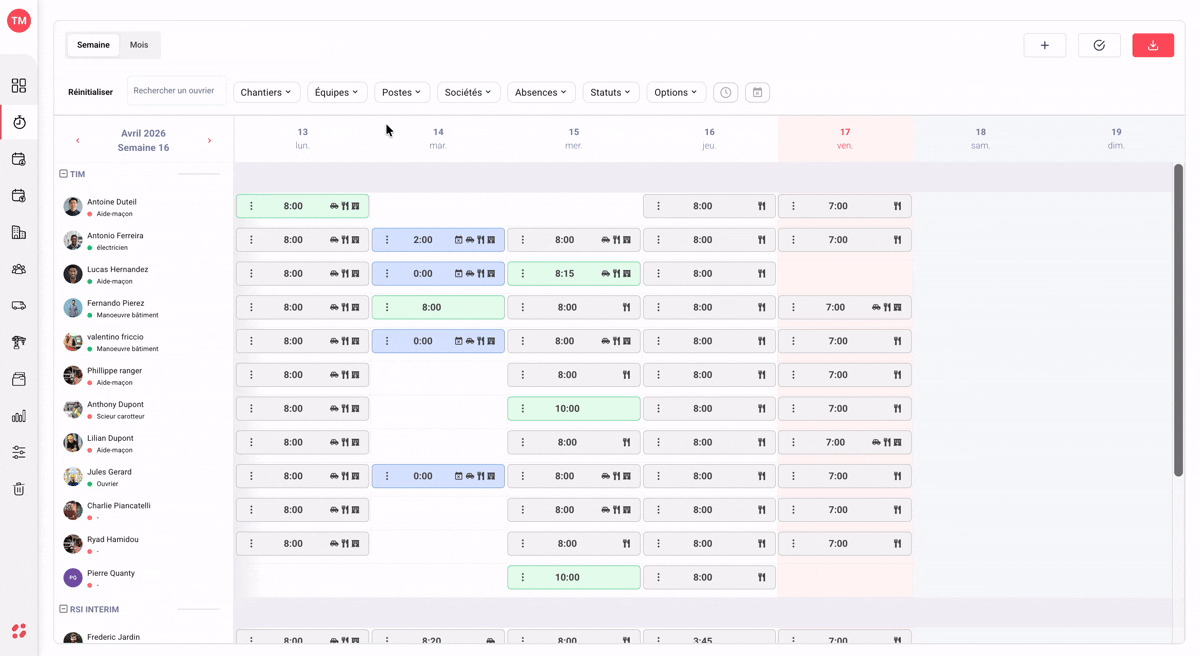Click the TM user avatar

click(x=18, y=20)
